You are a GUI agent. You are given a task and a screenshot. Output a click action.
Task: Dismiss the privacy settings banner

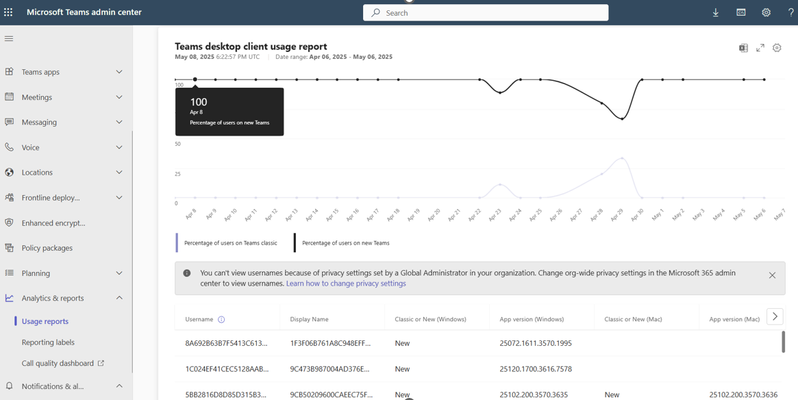coord(772,275)
